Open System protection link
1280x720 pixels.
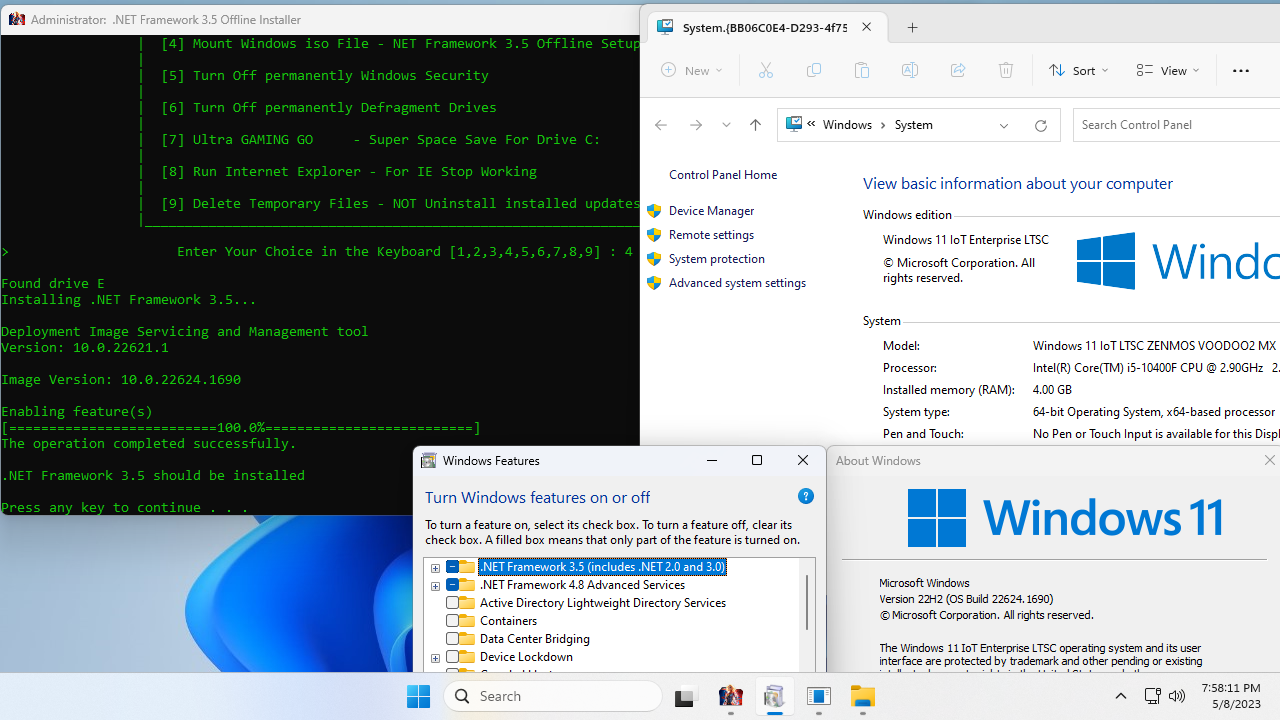tap(717, 259)
